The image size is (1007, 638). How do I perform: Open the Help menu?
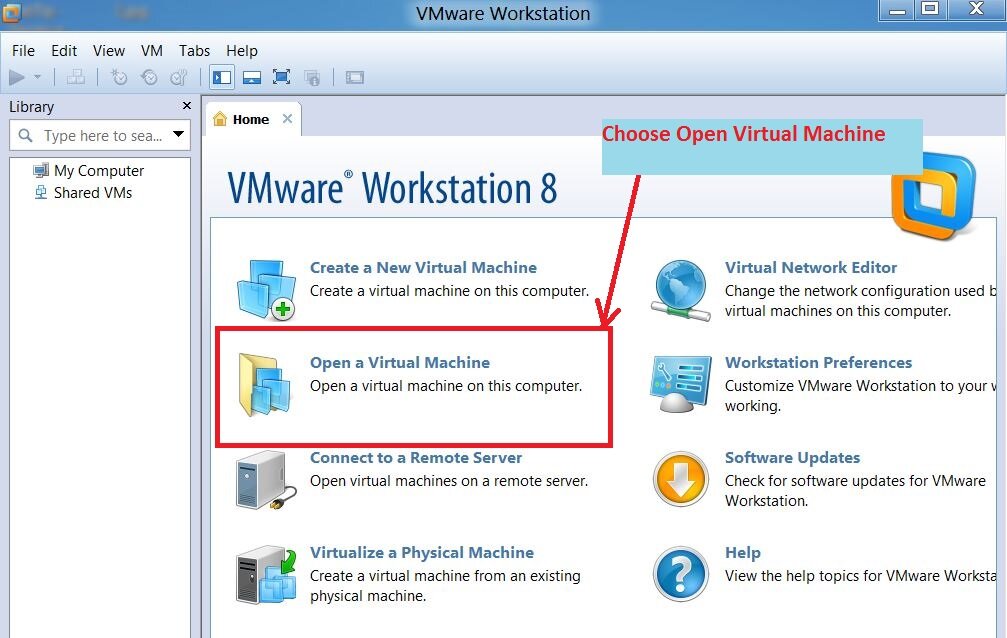pos(241,51)
